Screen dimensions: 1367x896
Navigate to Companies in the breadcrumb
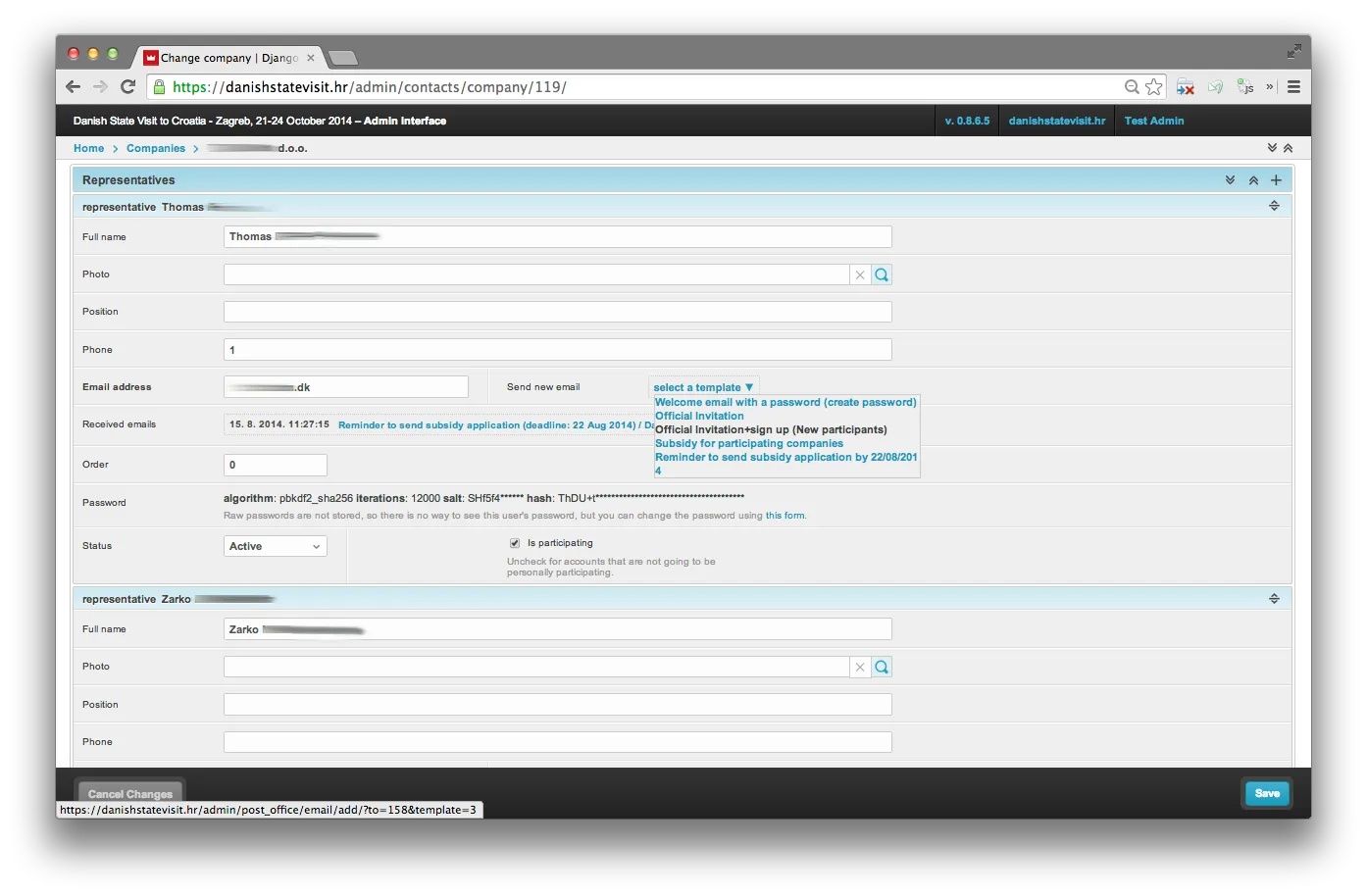click(156, 149)
